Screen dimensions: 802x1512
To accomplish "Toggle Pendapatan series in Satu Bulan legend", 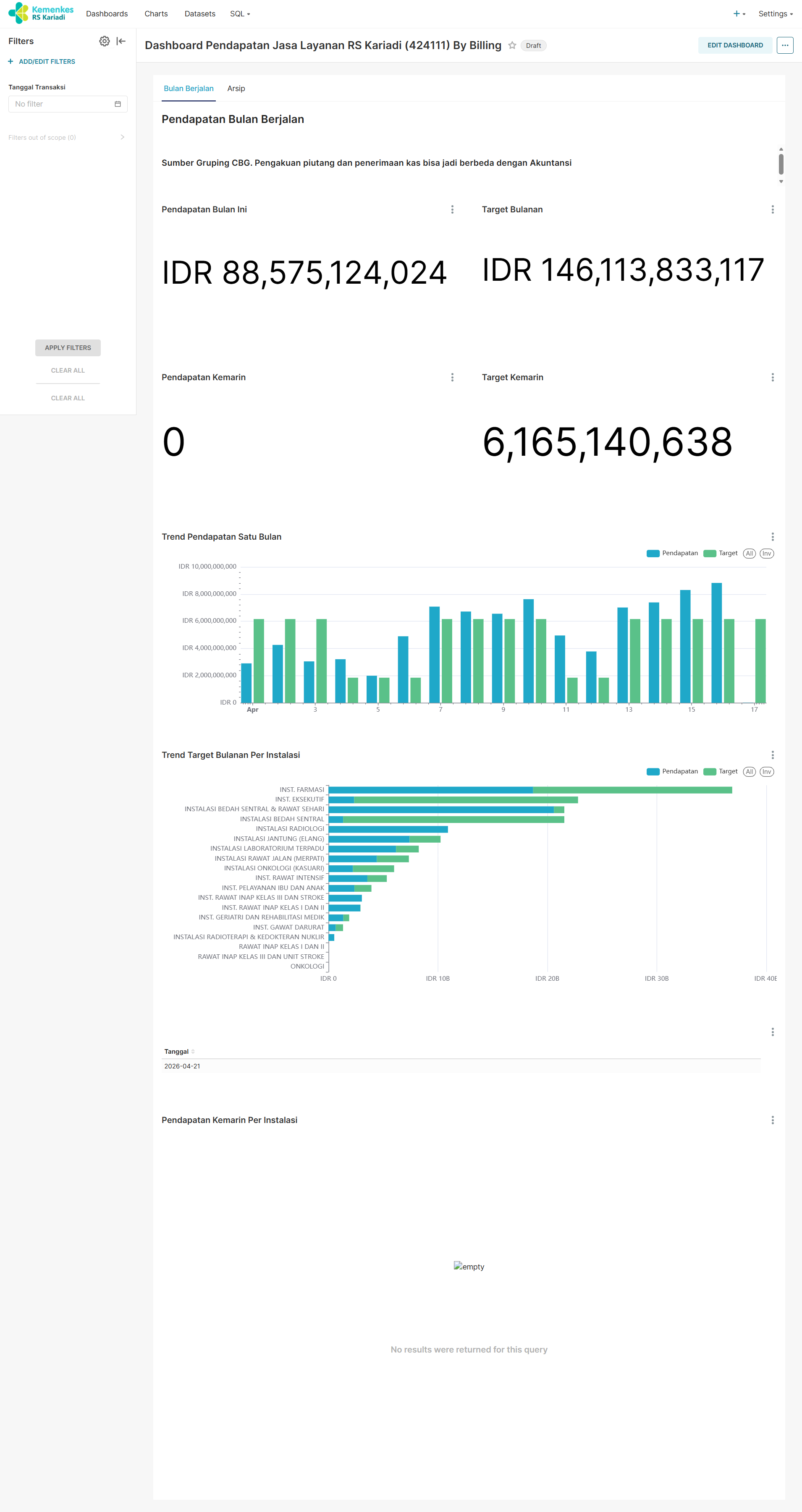I will tap(672, 554).
